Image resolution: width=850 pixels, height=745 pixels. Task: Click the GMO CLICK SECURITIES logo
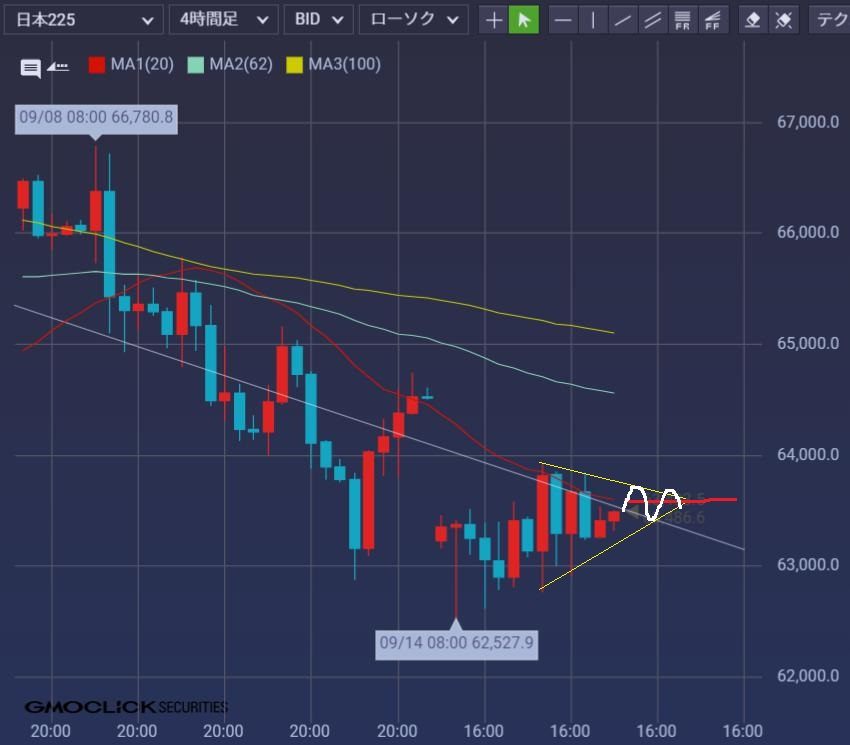tap(126, 707)
